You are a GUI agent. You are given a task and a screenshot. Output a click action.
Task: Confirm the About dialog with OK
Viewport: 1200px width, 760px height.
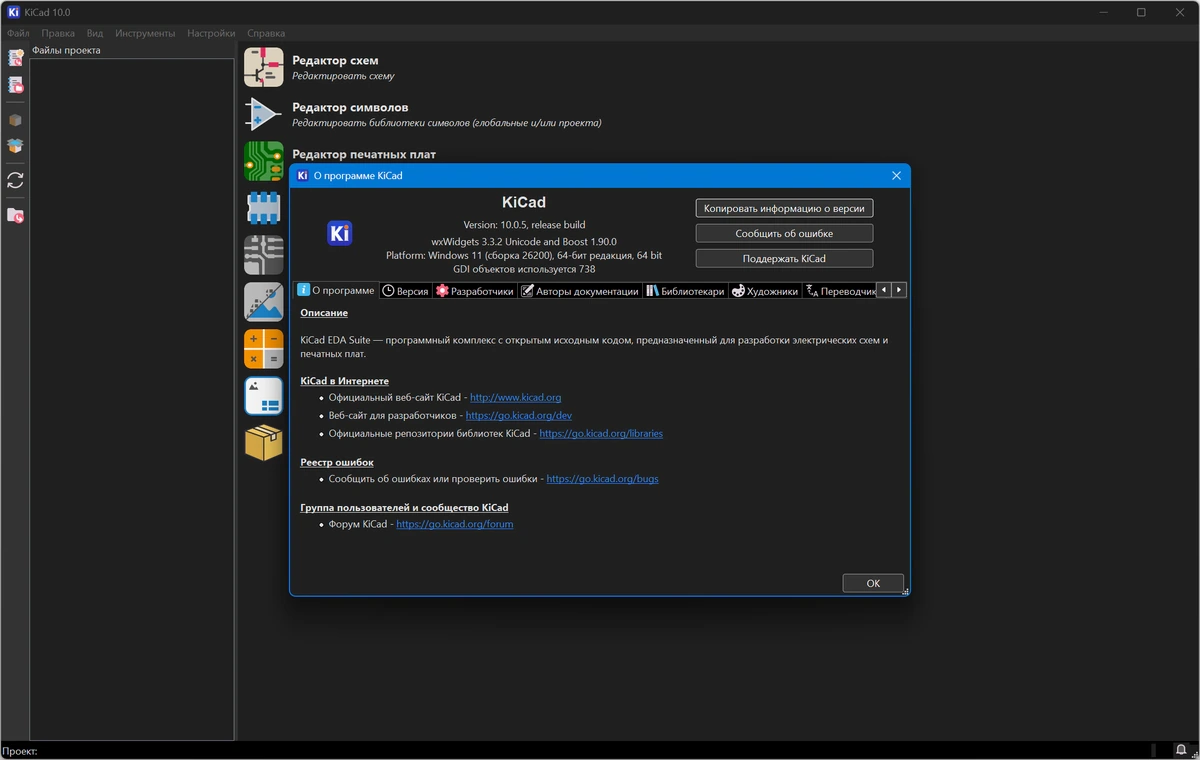click(x=873, y=583)
